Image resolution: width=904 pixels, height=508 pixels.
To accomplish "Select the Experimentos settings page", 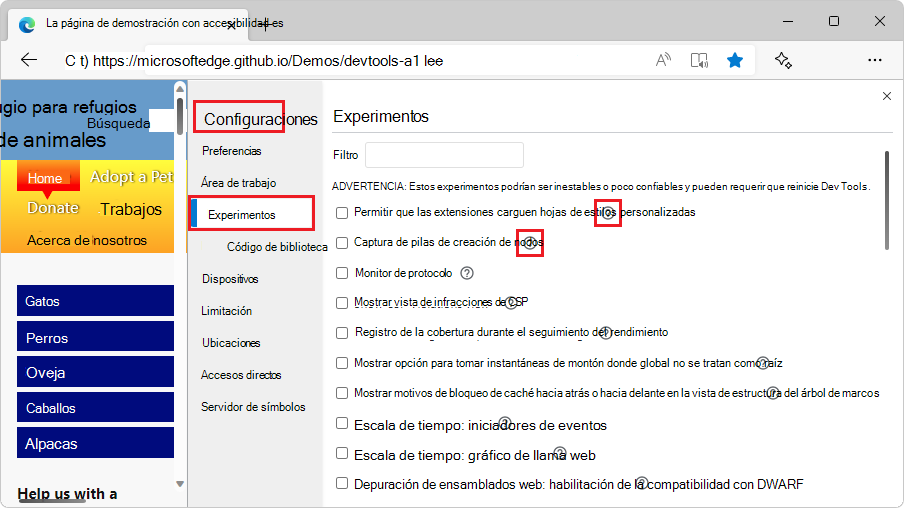I will 252,215.
